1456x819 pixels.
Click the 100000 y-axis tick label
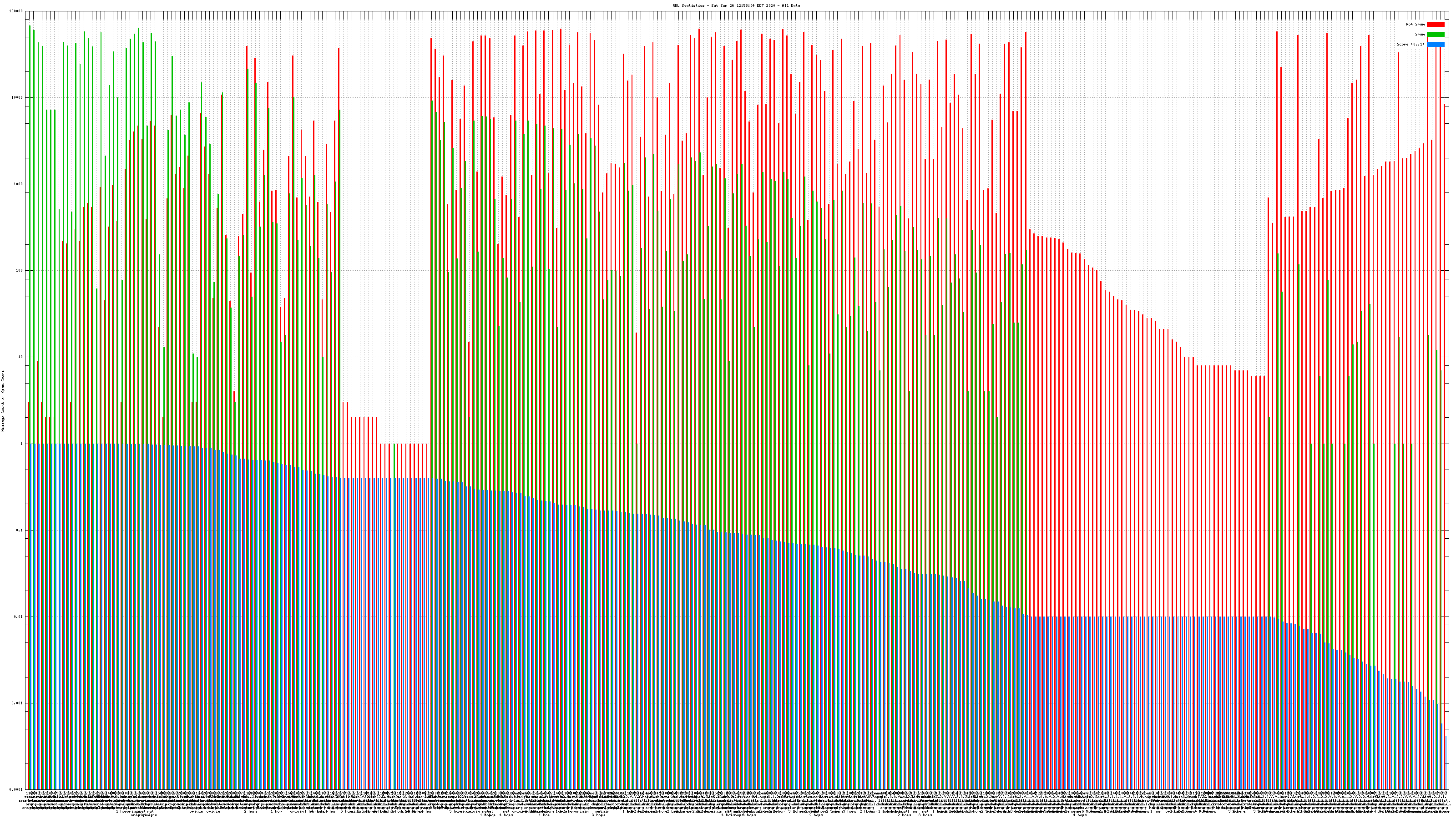[x=16, y=11]
